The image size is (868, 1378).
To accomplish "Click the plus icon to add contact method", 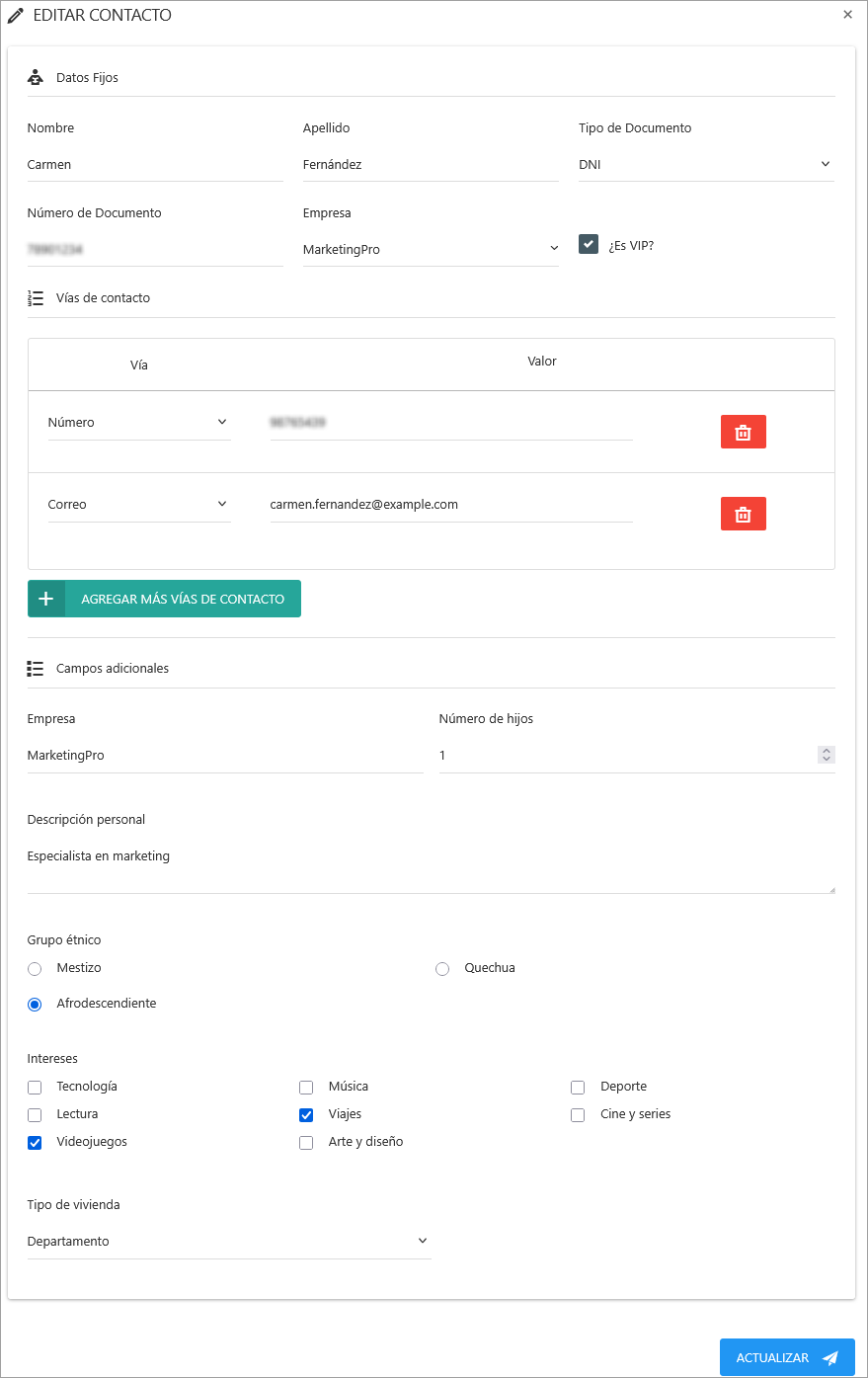I will pos(46,599).
